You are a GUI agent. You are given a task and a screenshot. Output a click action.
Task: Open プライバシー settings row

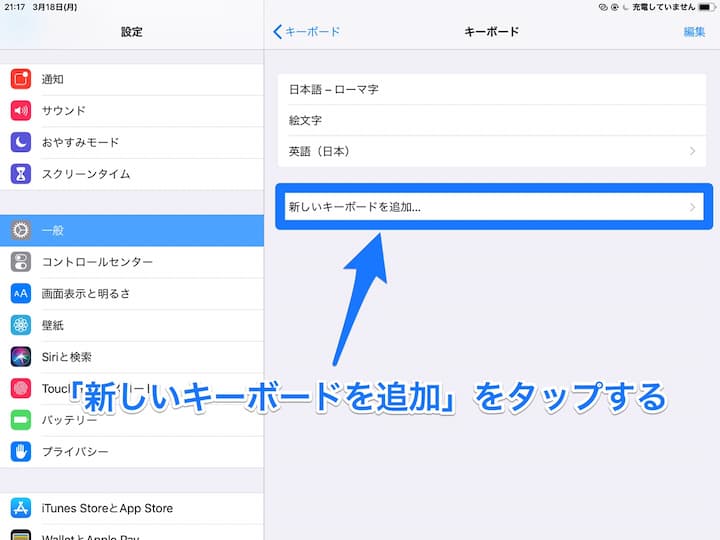click(x=132, y=451)
